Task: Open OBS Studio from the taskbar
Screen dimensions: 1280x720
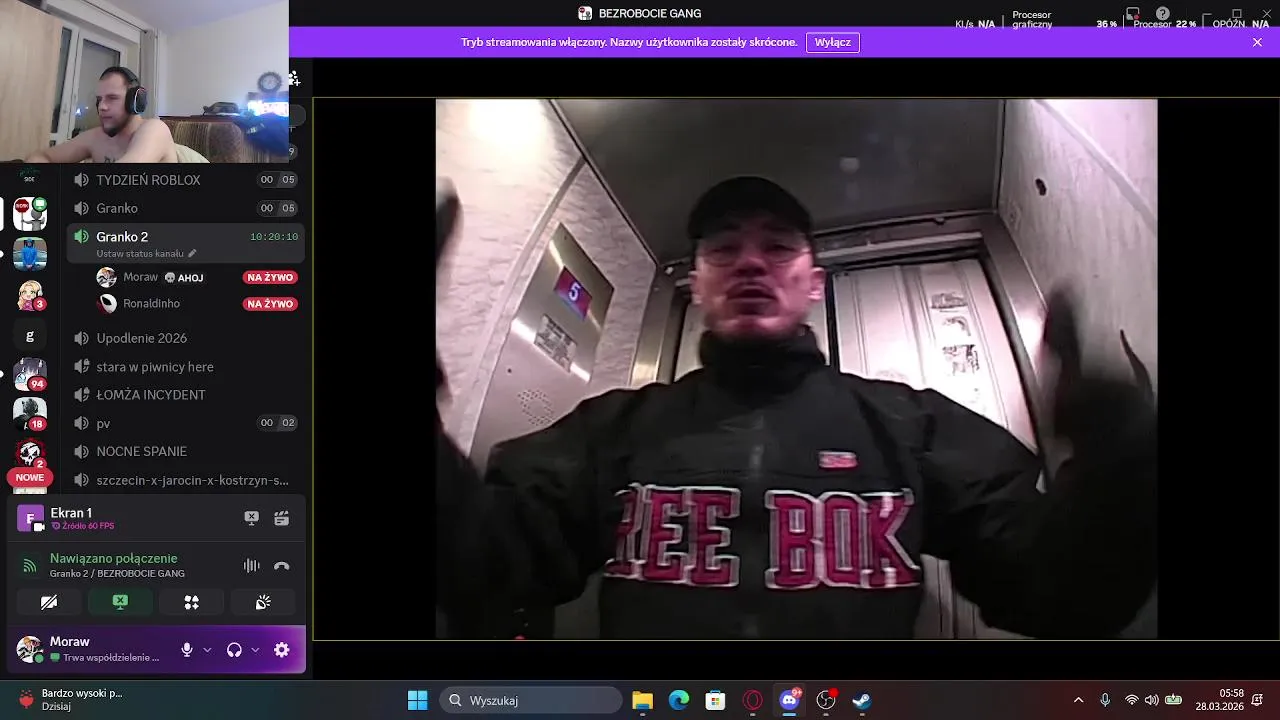Action: [826, 700]
